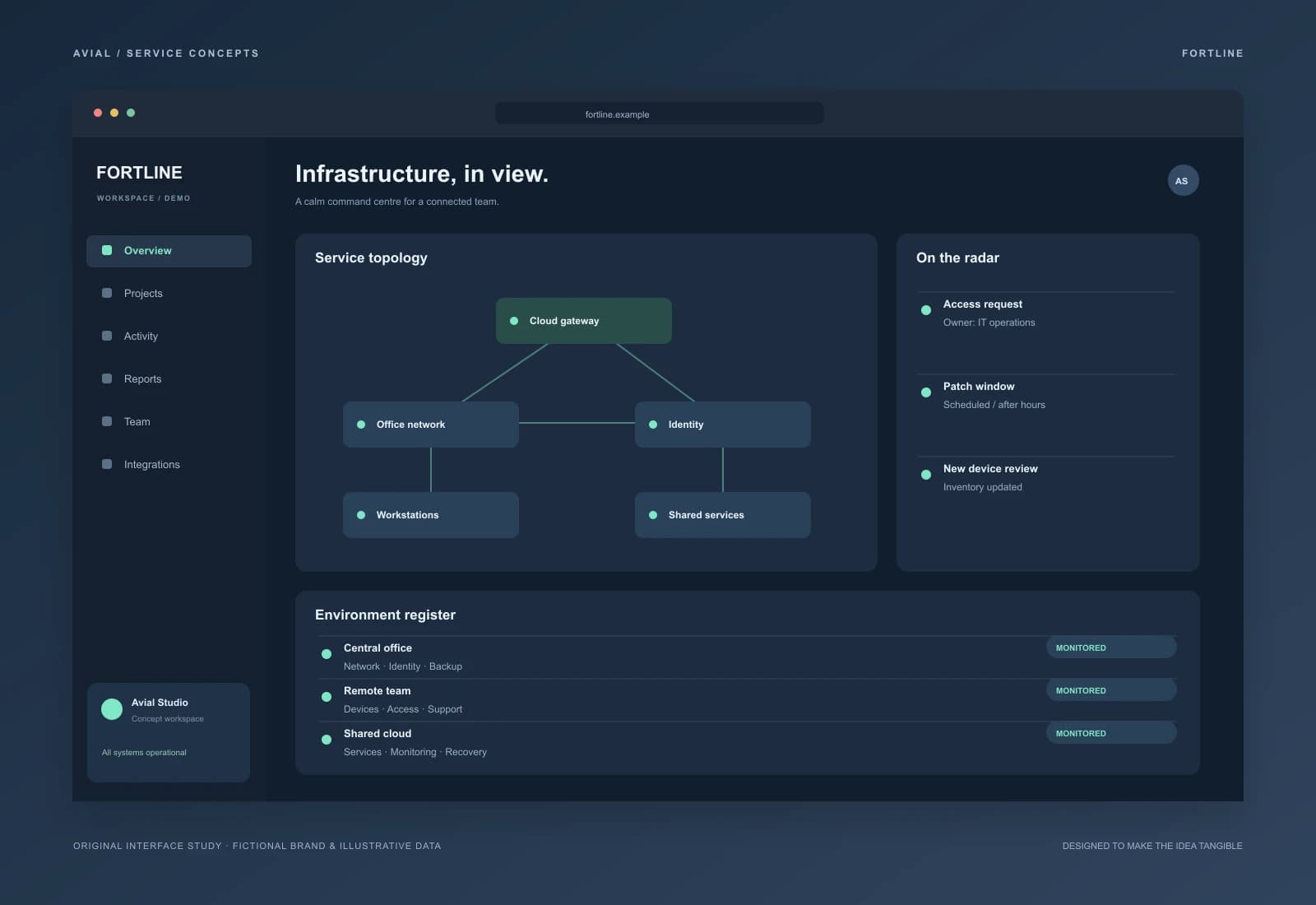Click the square icon beside Projects

coord(107,293)
